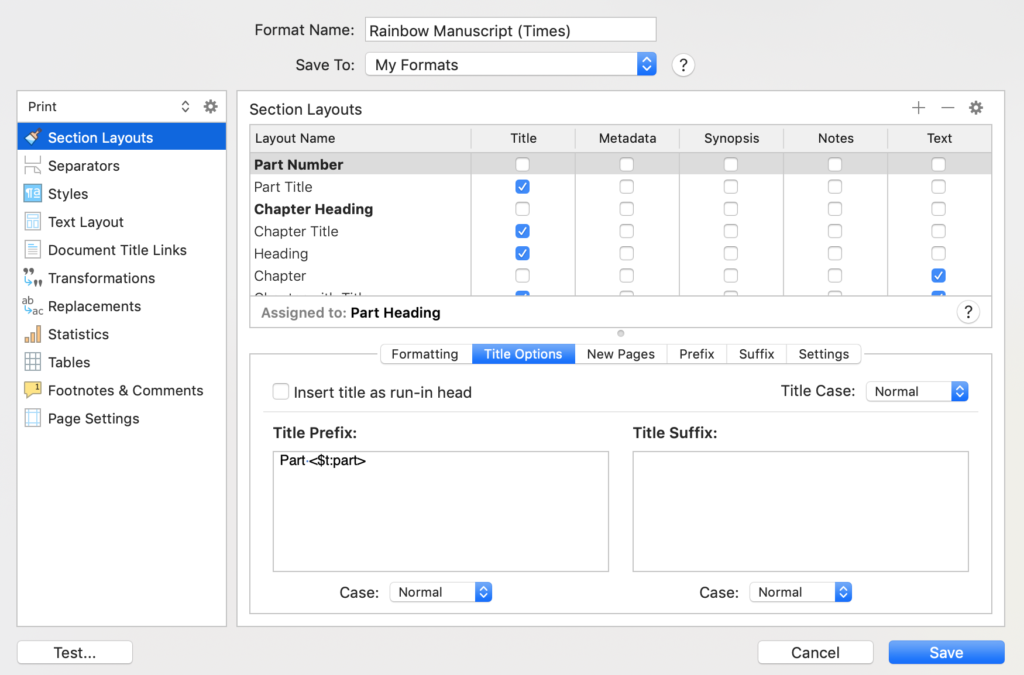The image size is (1024, 675).
Task: Remove selected layout with minus button
Action: [948, 108]
